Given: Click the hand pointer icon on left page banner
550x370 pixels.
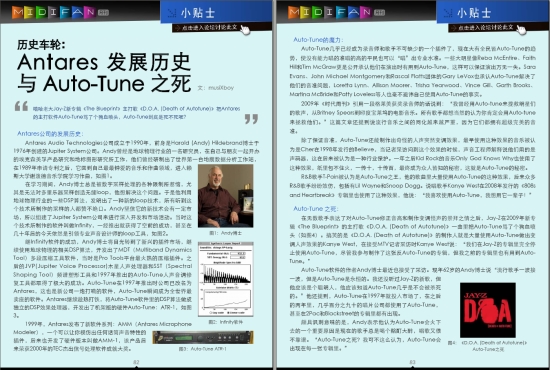Looking at the screenshot, I should [245, 29].
